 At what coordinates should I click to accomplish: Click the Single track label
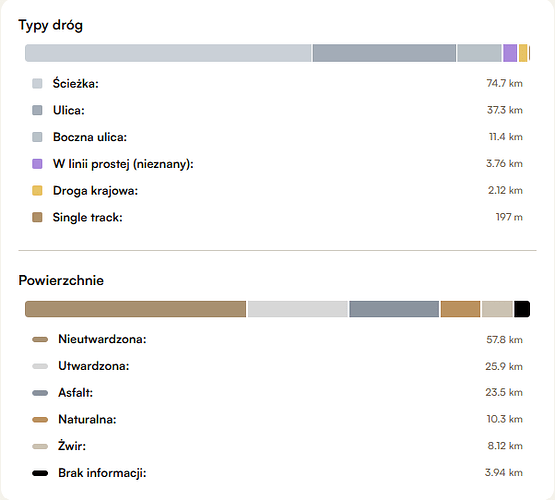(87, 217)
